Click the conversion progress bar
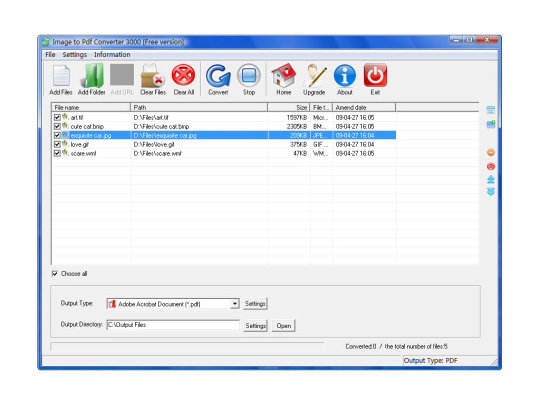 (x=187, y=346)
